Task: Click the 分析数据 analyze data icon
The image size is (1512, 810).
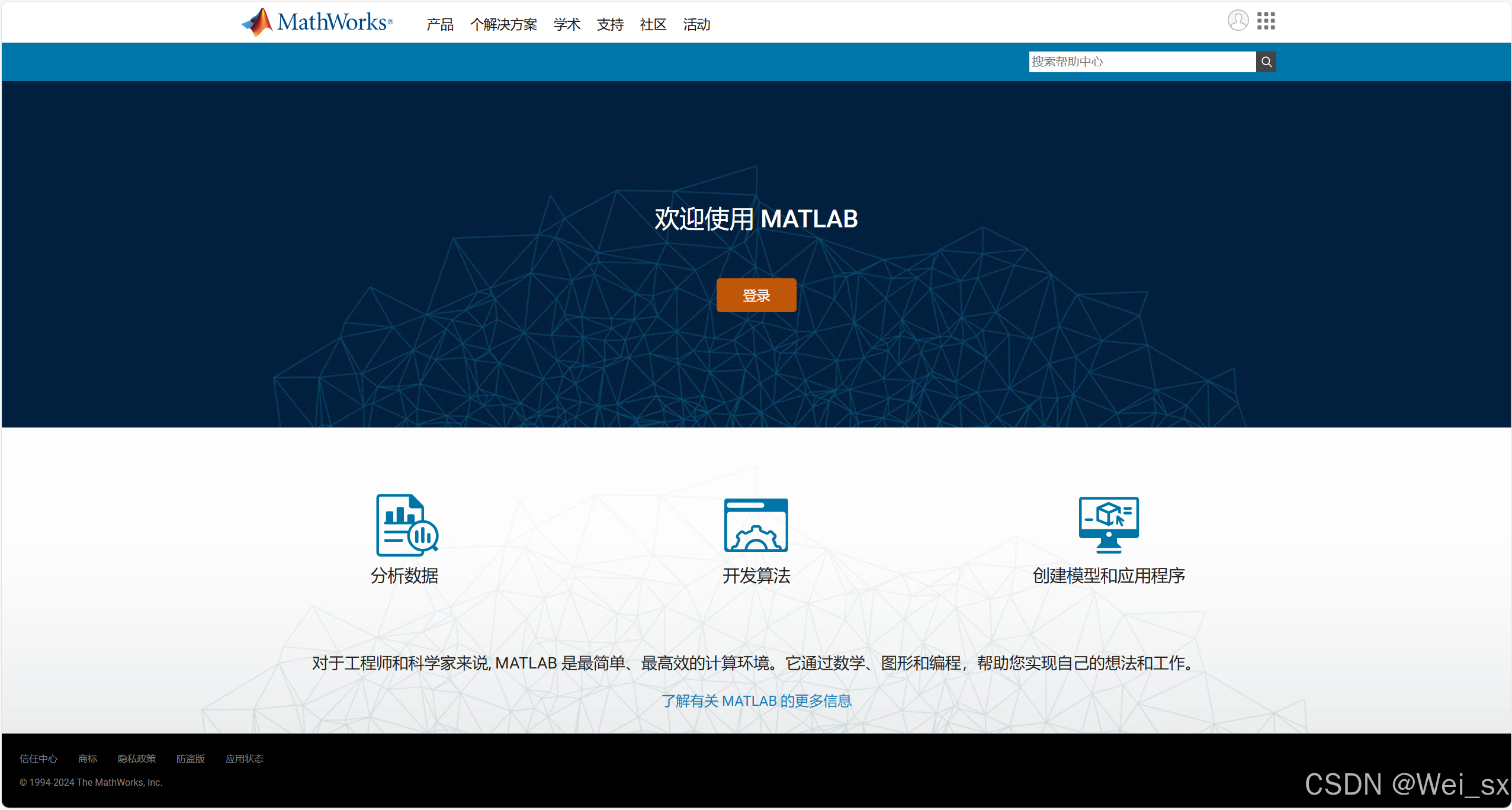Action: click(406, 525)
